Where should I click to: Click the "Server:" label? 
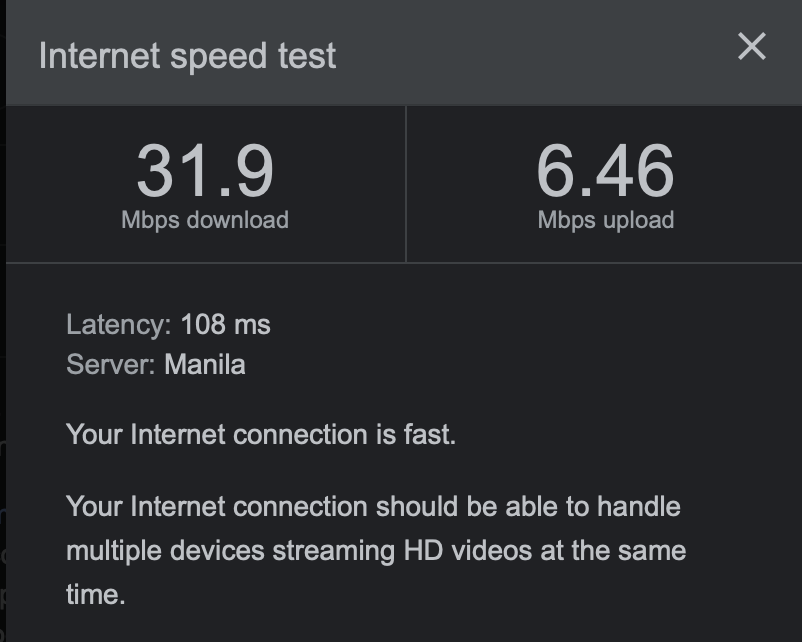[110, 364]
